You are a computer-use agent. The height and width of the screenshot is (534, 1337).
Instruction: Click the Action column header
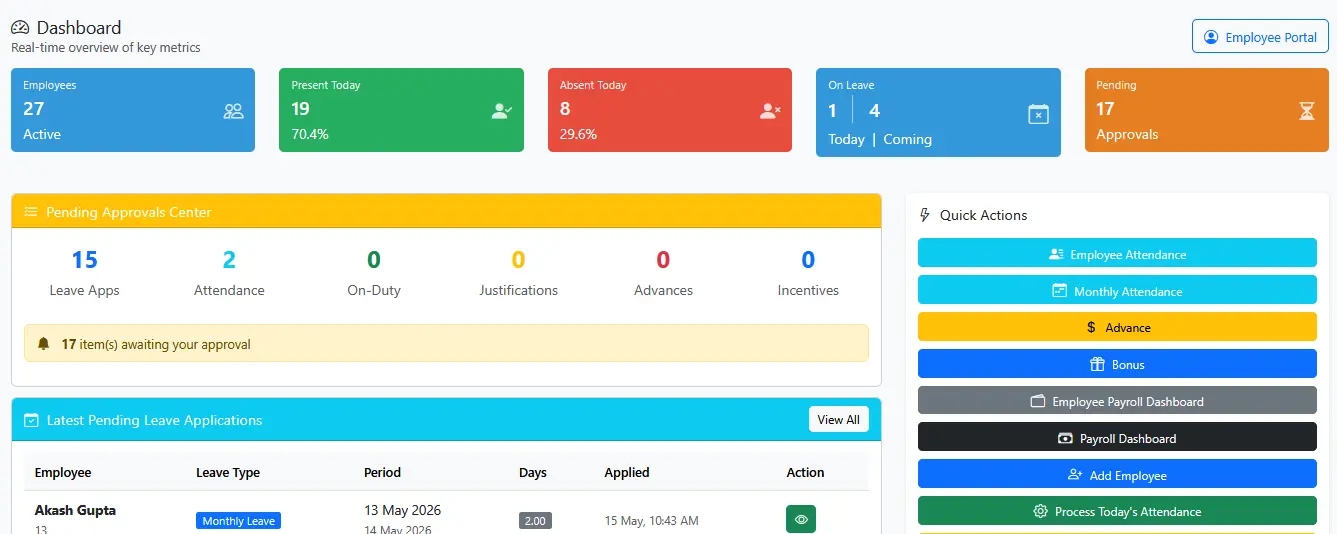click(x=805, y=472)
